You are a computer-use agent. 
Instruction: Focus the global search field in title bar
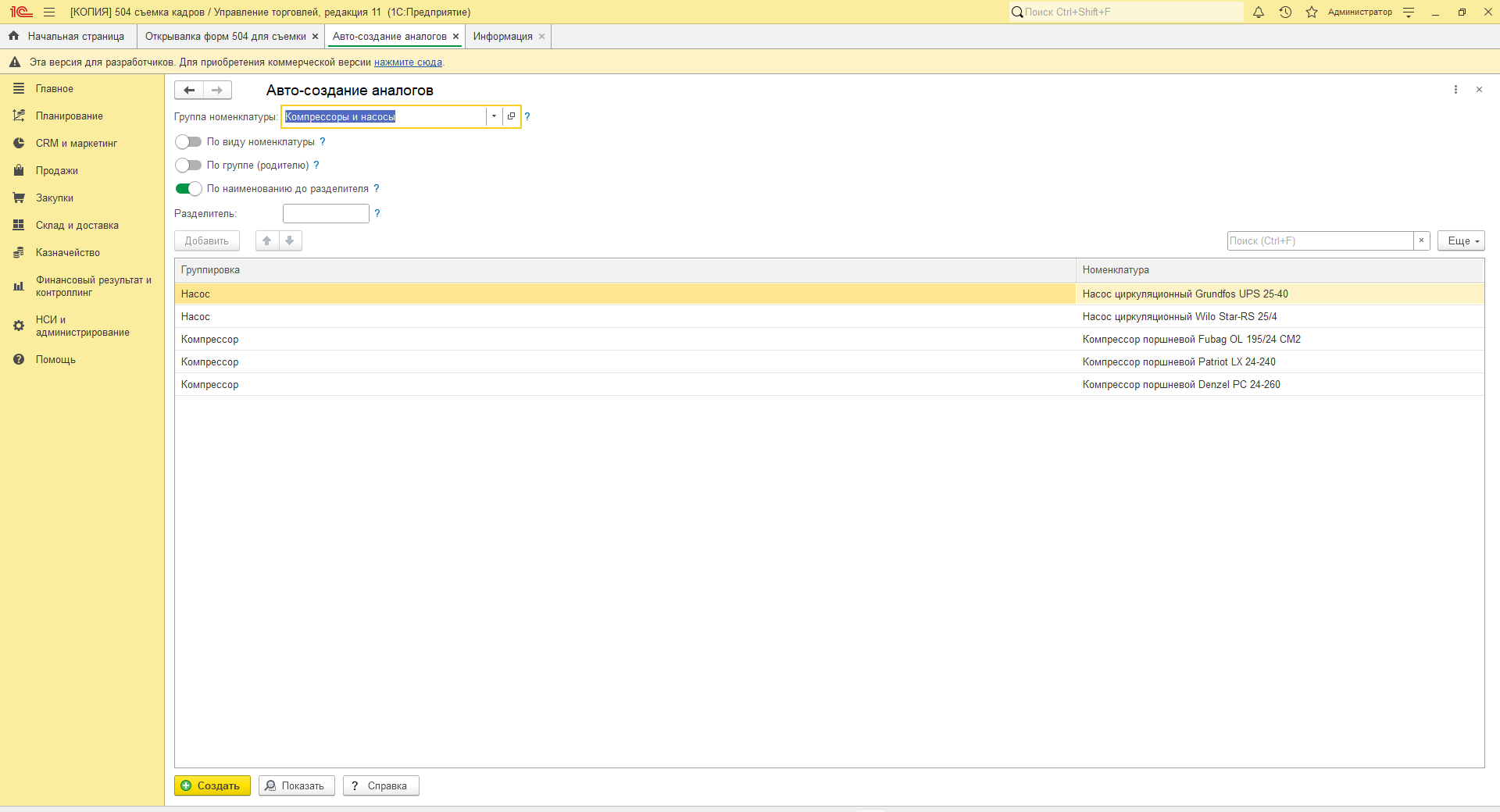pos(1126,12)
